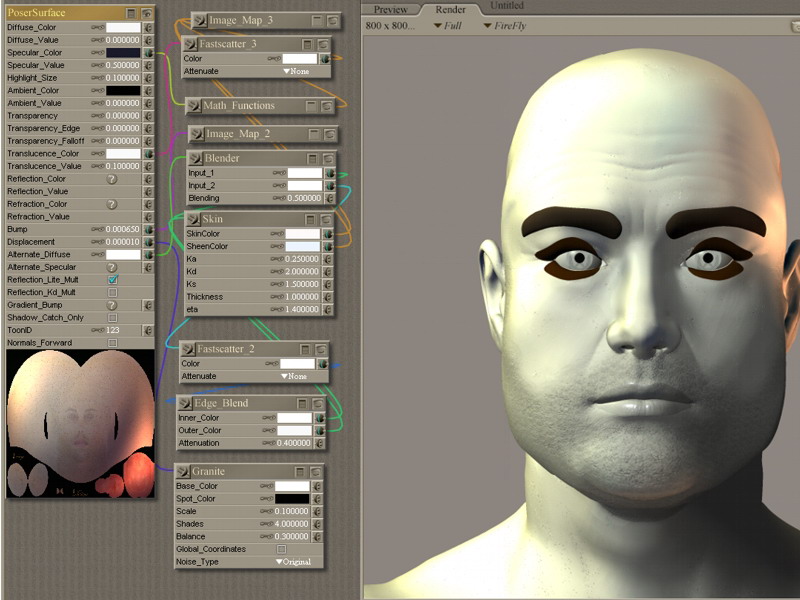Click the Skin node output icon

[x=193, y=219]
